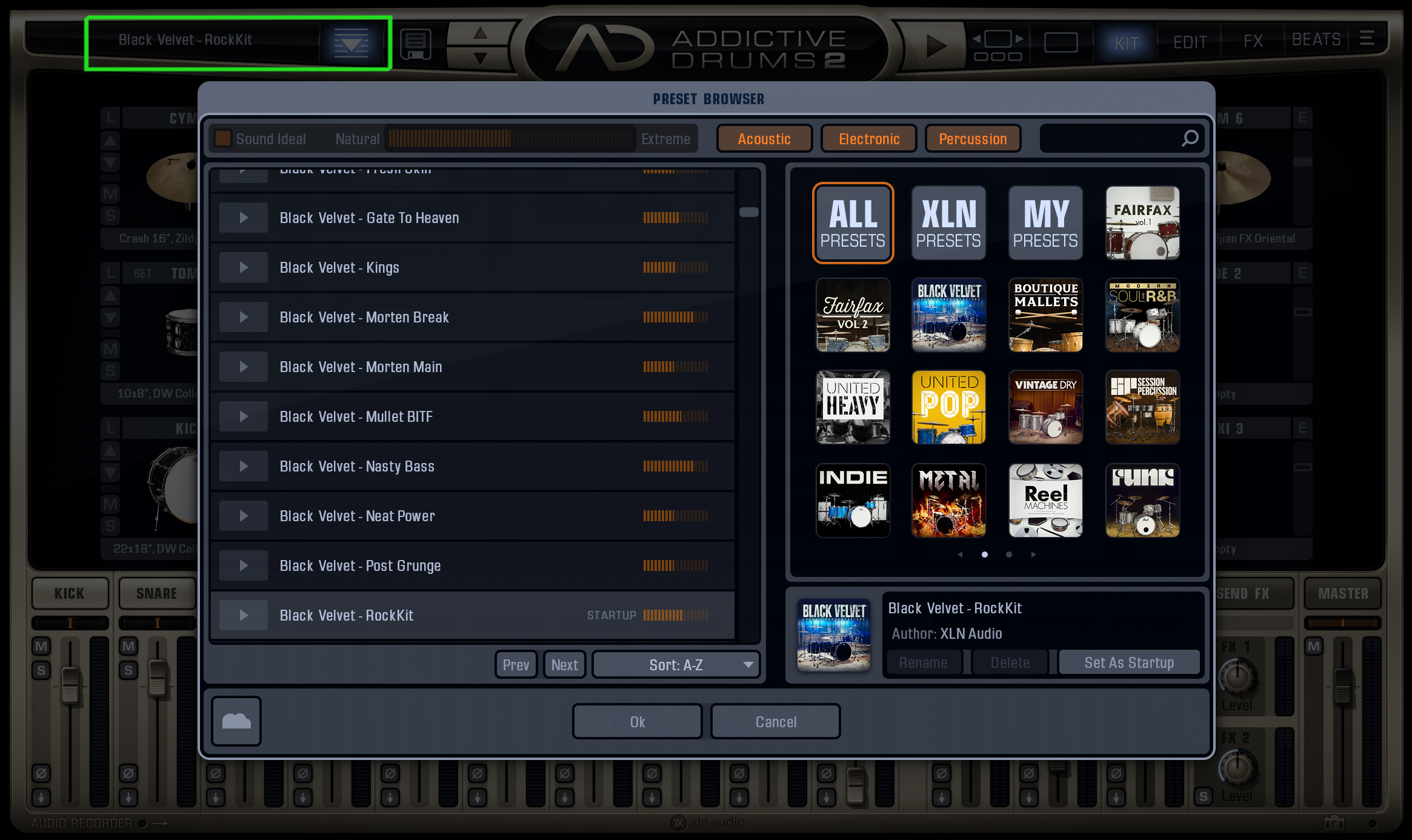Viewport: 1412px width, 840px height.
Task: Click the Prev button under the list
Action: point(516,665)
